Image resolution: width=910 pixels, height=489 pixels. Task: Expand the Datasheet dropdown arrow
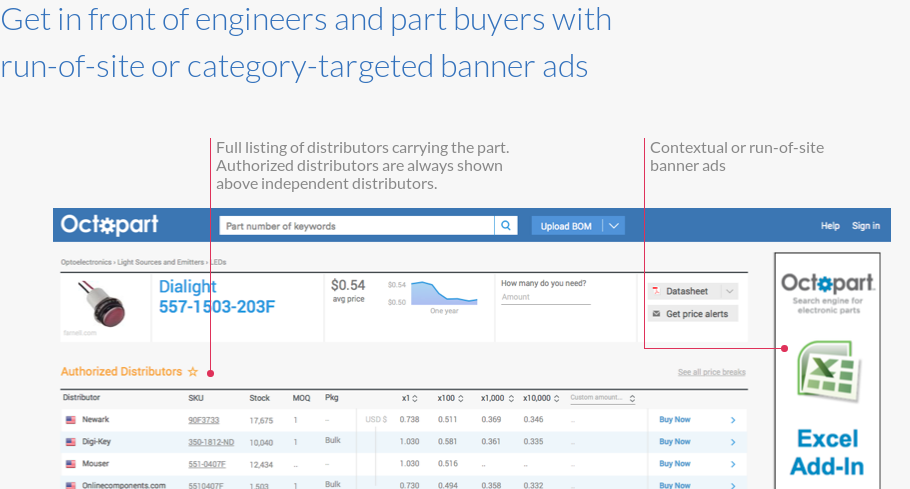730,291
